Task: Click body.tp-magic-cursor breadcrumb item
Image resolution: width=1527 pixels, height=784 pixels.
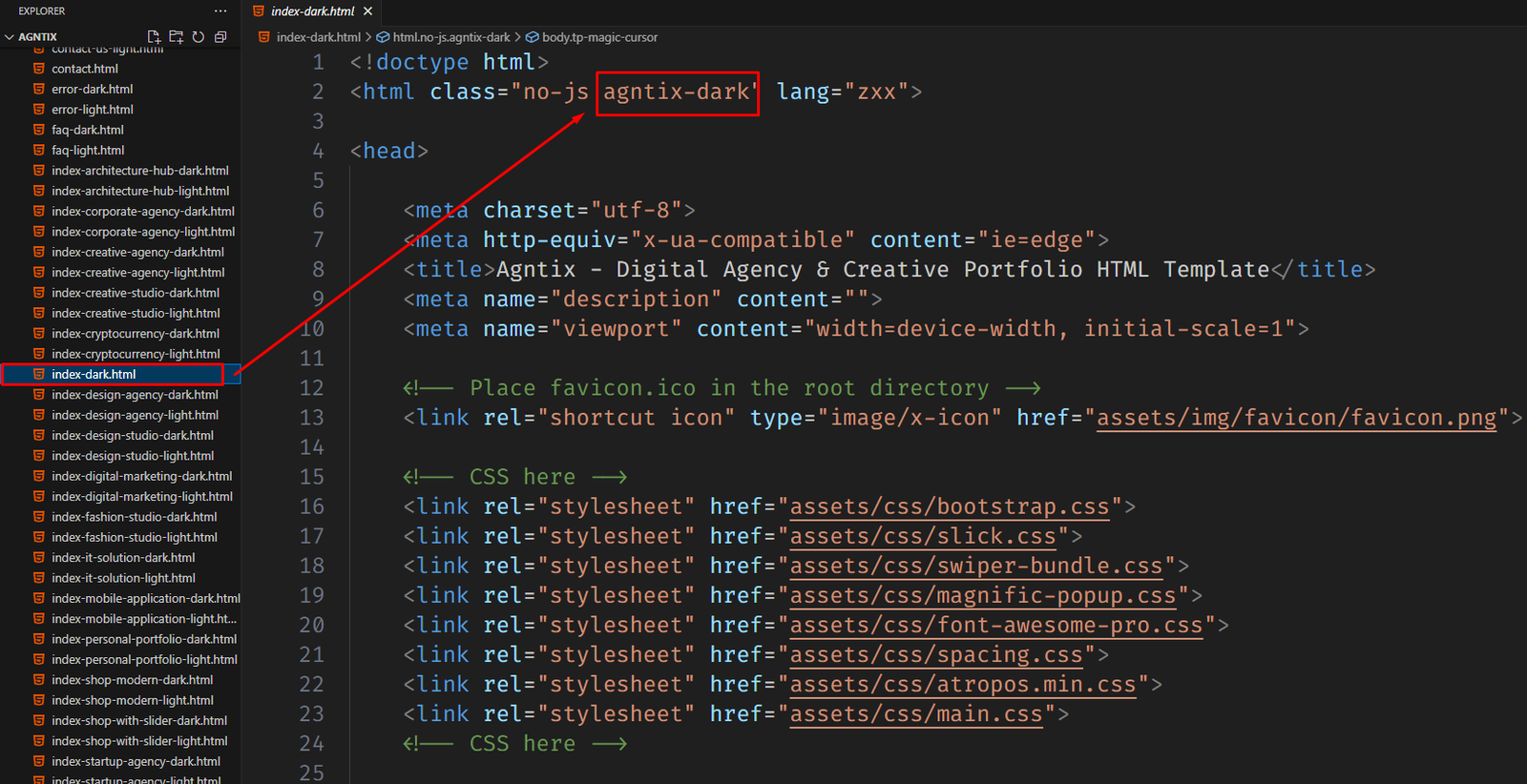Action: (599, 37)
